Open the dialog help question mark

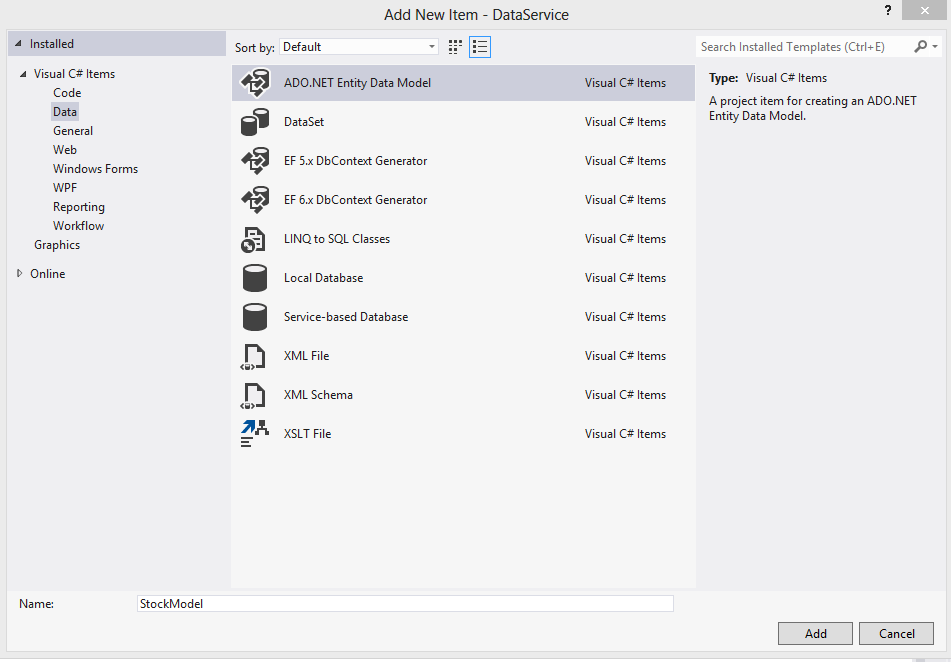pyautogui.click(x=887, y=12)
